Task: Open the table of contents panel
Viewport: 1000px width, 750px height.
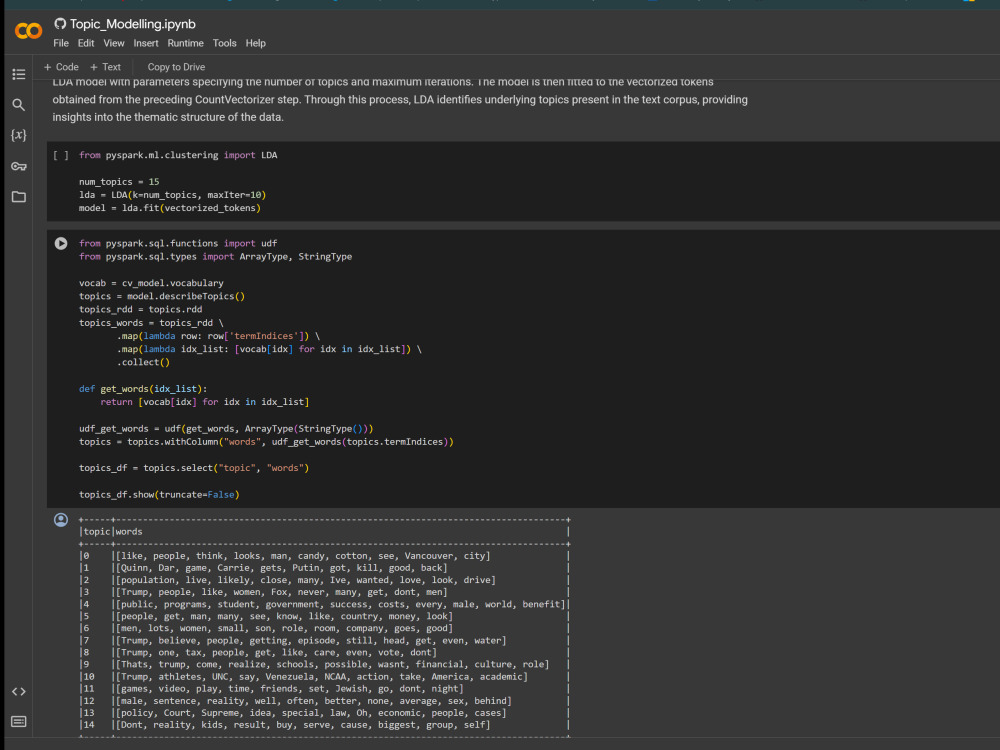Action: pos(18,74)
